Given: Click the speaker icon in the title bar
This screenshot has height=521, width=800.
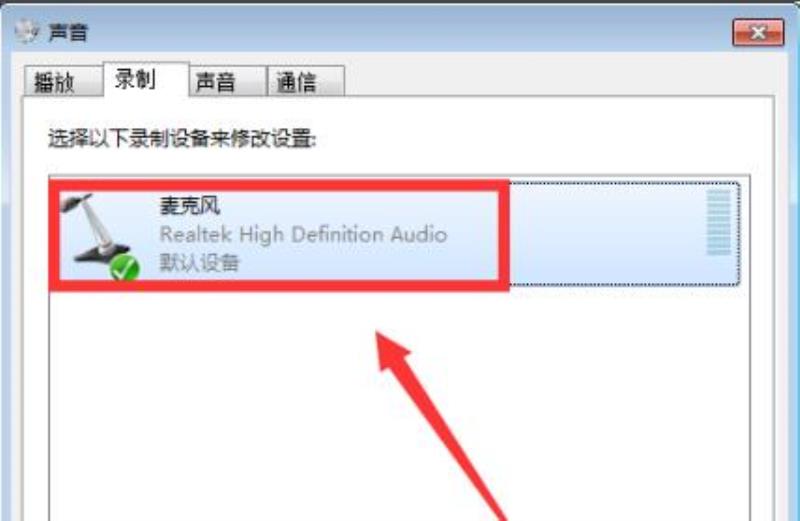Looking at the screenshot, I should (x=27, y=32).
